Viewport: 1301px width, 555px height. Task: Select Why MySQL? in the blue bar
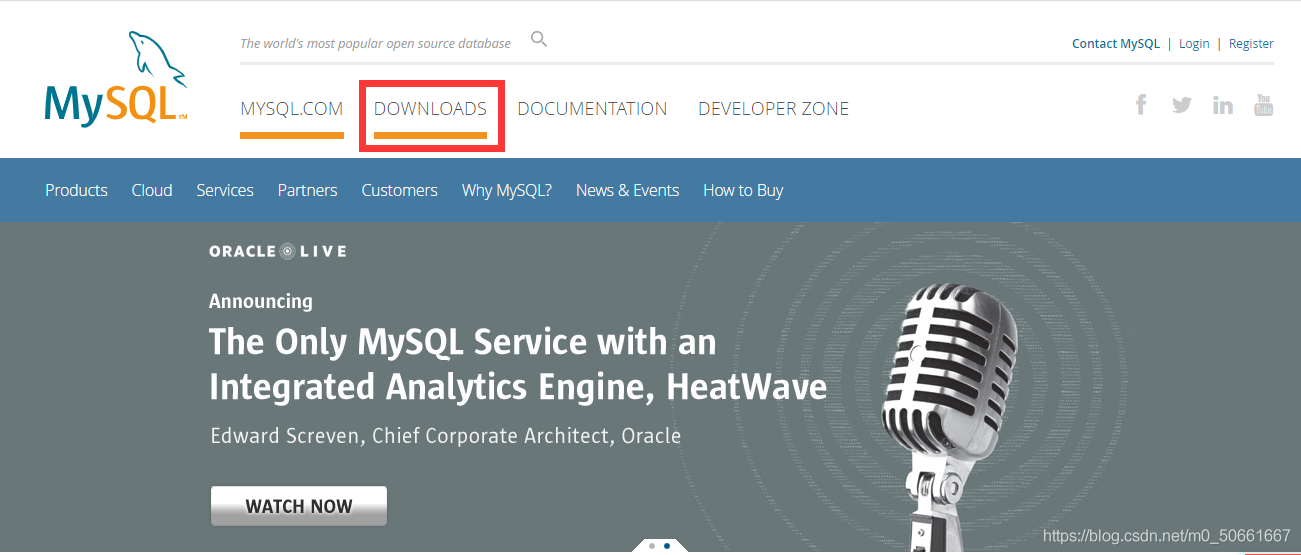point(507,190)
